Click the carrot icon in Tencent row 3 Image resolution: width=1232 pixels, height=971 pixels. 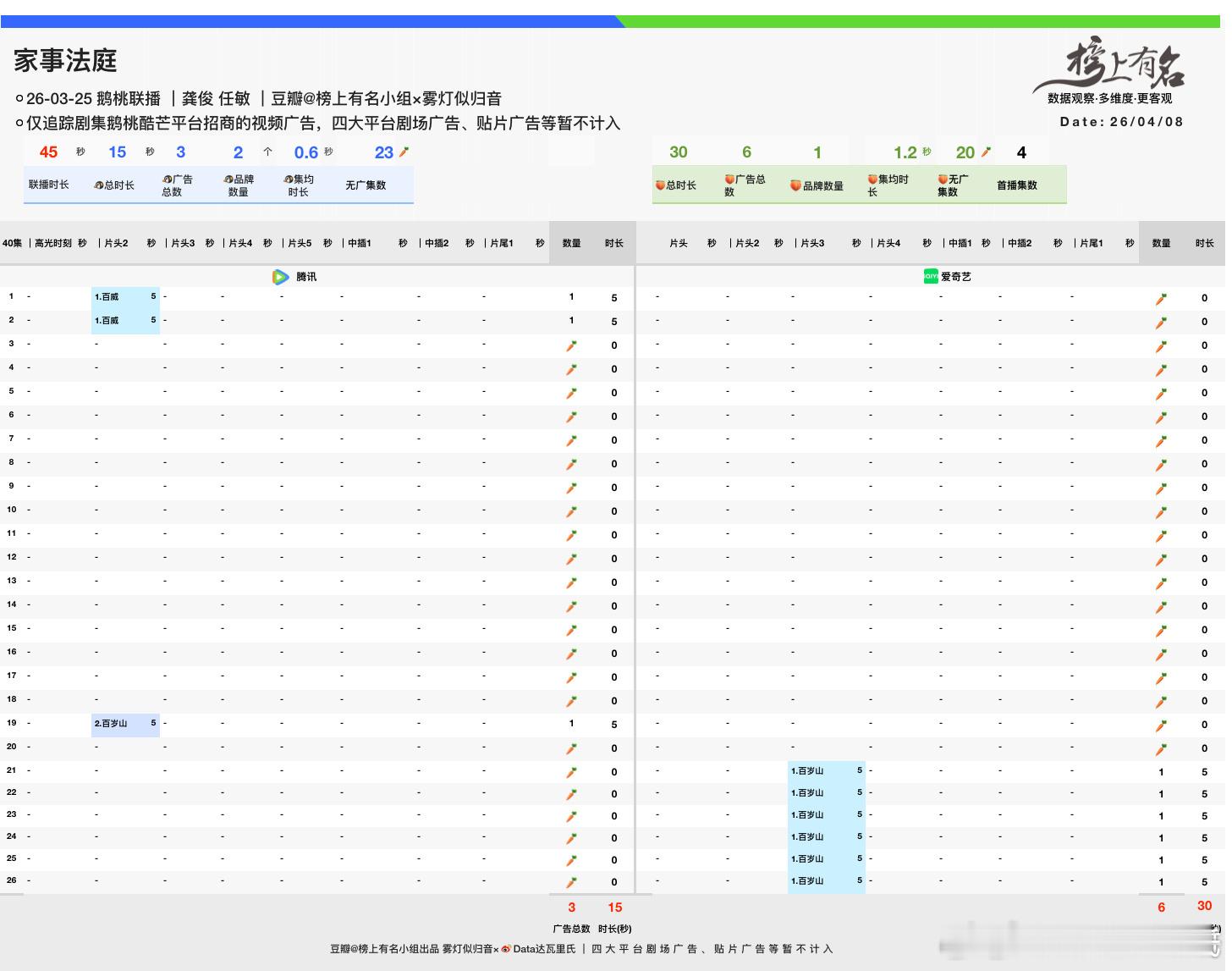click(x=571, y=345)
